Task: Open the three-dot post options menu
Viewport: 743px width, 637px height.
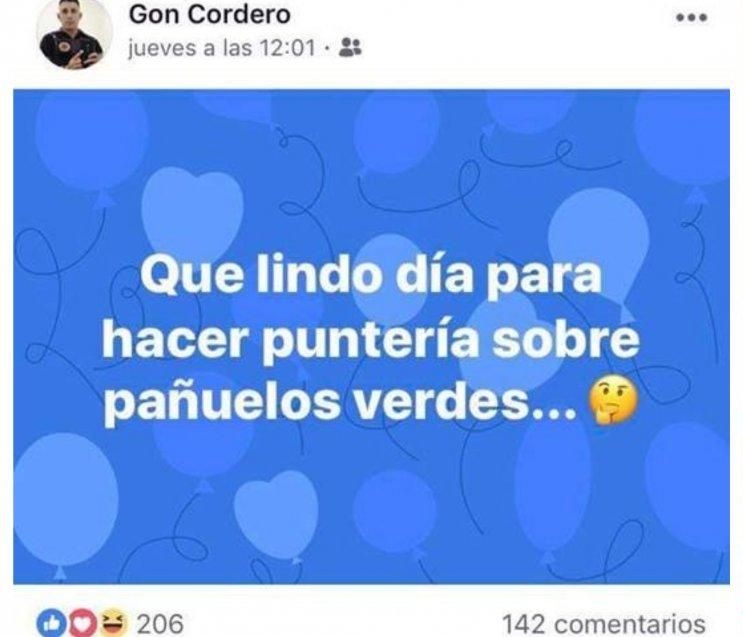Action: (x=692, y=18)
